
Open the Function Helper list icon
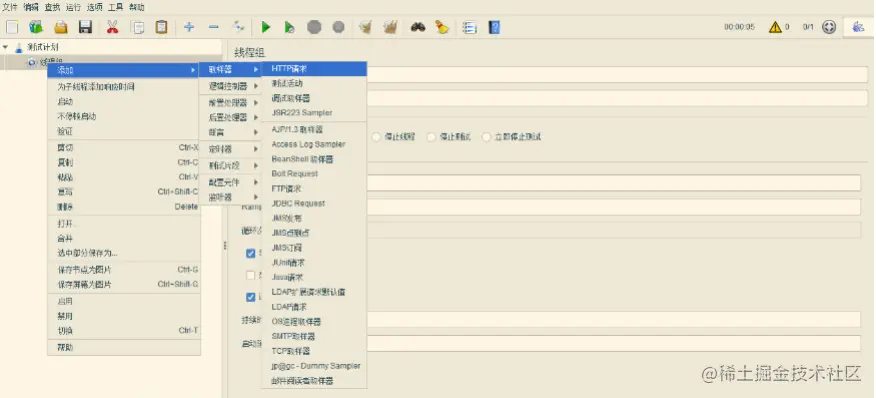[x=470, y=27]
